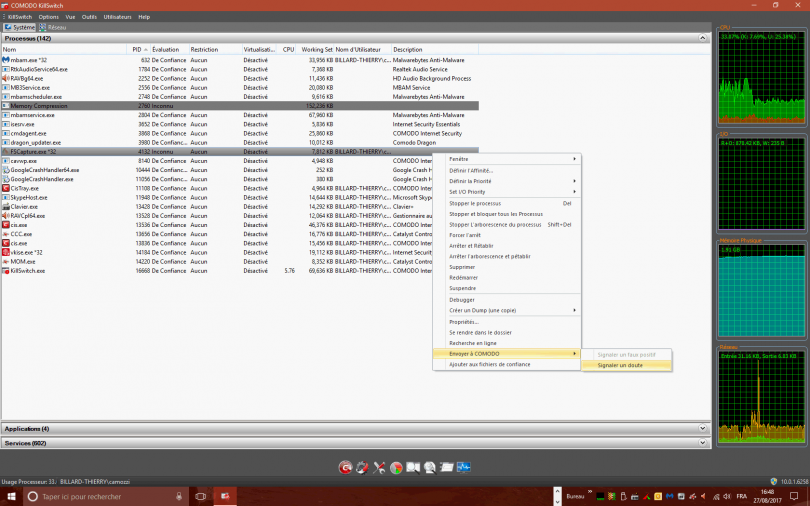
Task: Click the pie chart icon in bottom toolbar
Action: coord(396,467)
